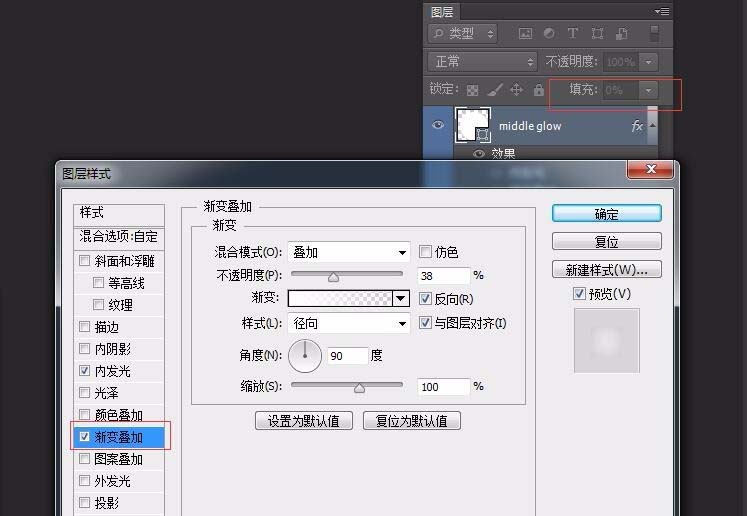Open the 混合模式 blend mode dropdown

[349, 252]
